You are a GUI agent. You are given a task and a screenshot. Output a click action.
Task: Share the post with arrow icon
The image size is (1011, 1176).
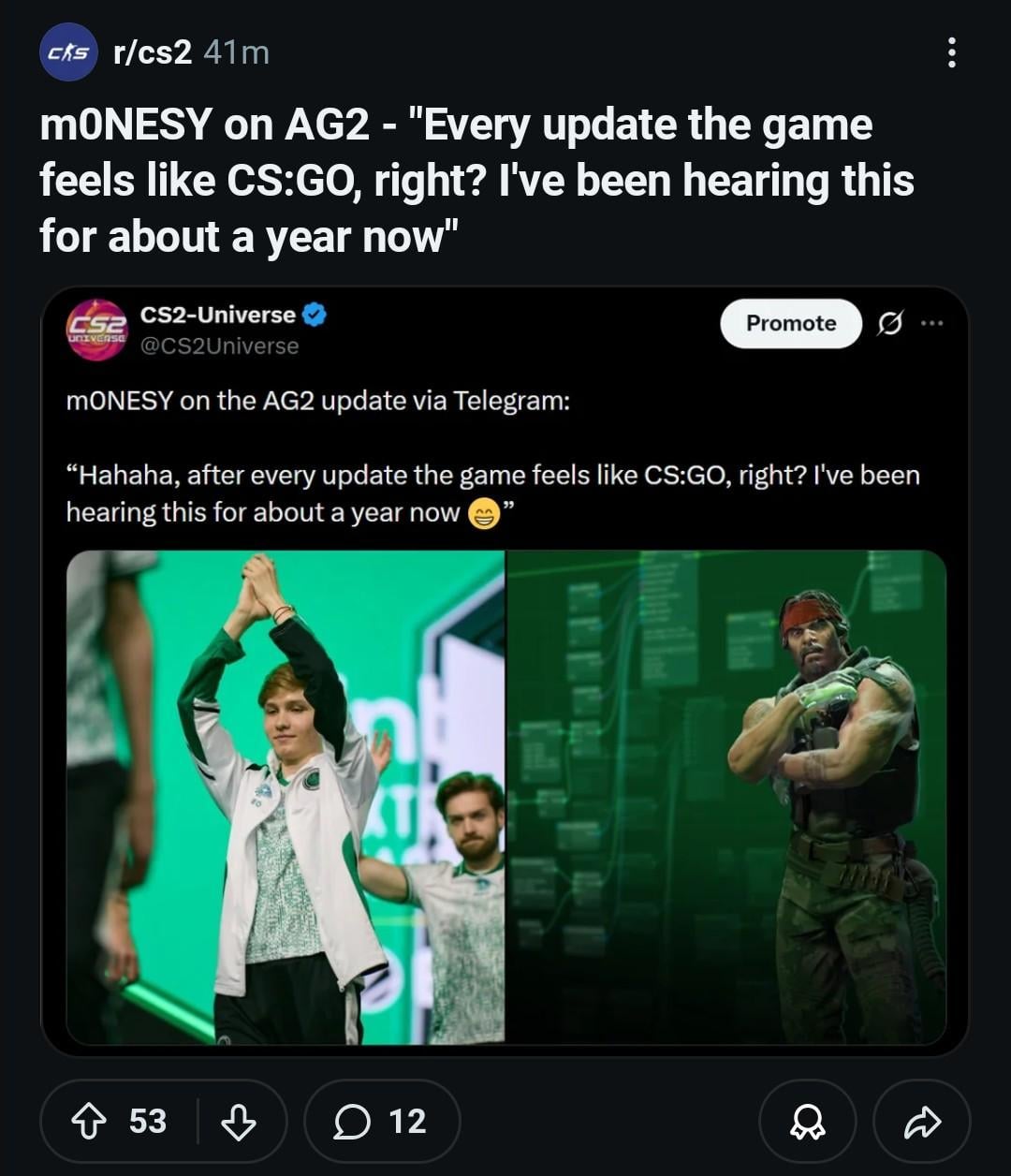point(922,1122)
